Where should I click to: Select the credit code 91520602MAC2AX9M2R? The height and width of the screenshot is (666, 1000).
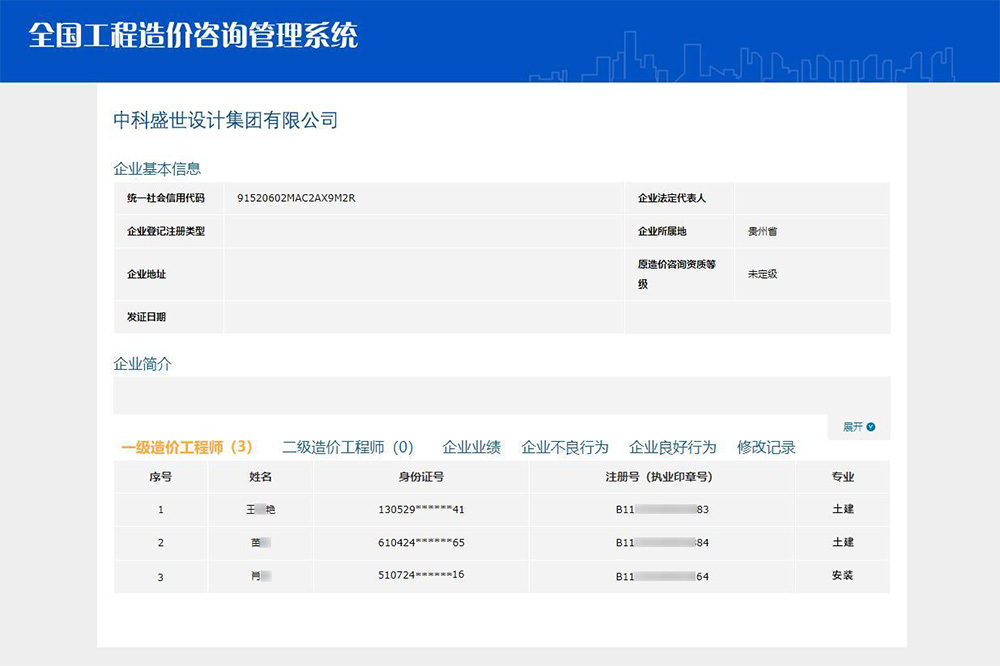[x=296, y=198]
